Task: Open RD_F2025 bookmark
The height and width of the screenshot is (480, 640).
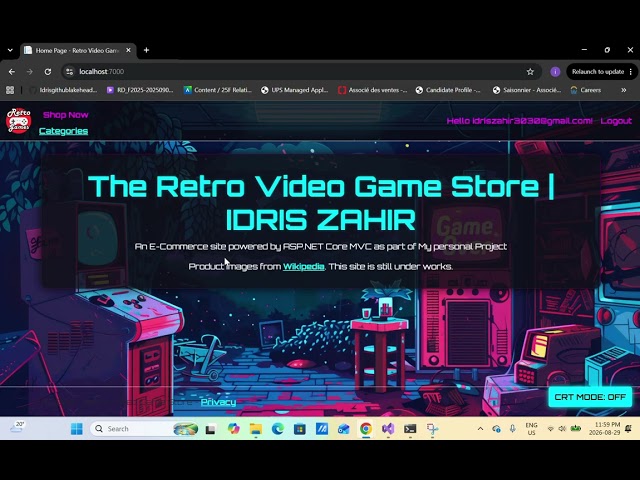Action: click(x=140, y=90)
